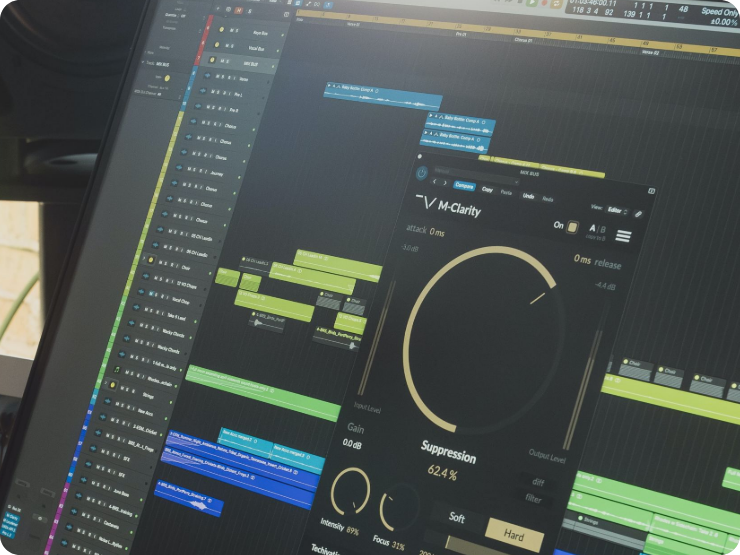Click the large Suppression knob

483,338
